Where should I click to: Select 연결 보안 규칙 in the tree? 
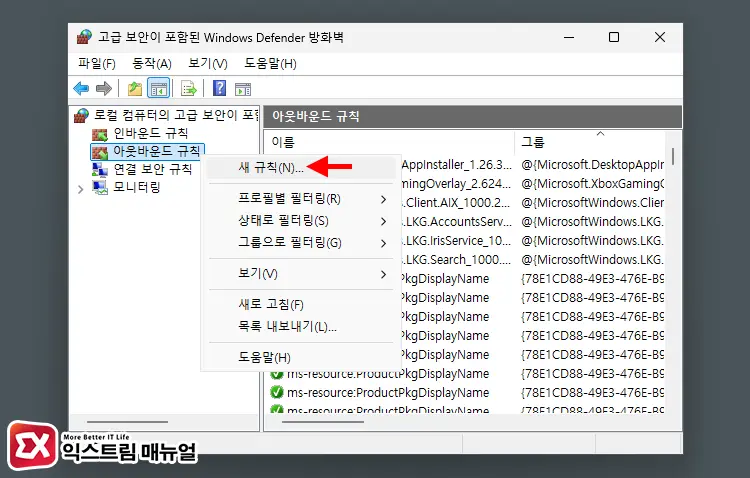click(153, 169)
